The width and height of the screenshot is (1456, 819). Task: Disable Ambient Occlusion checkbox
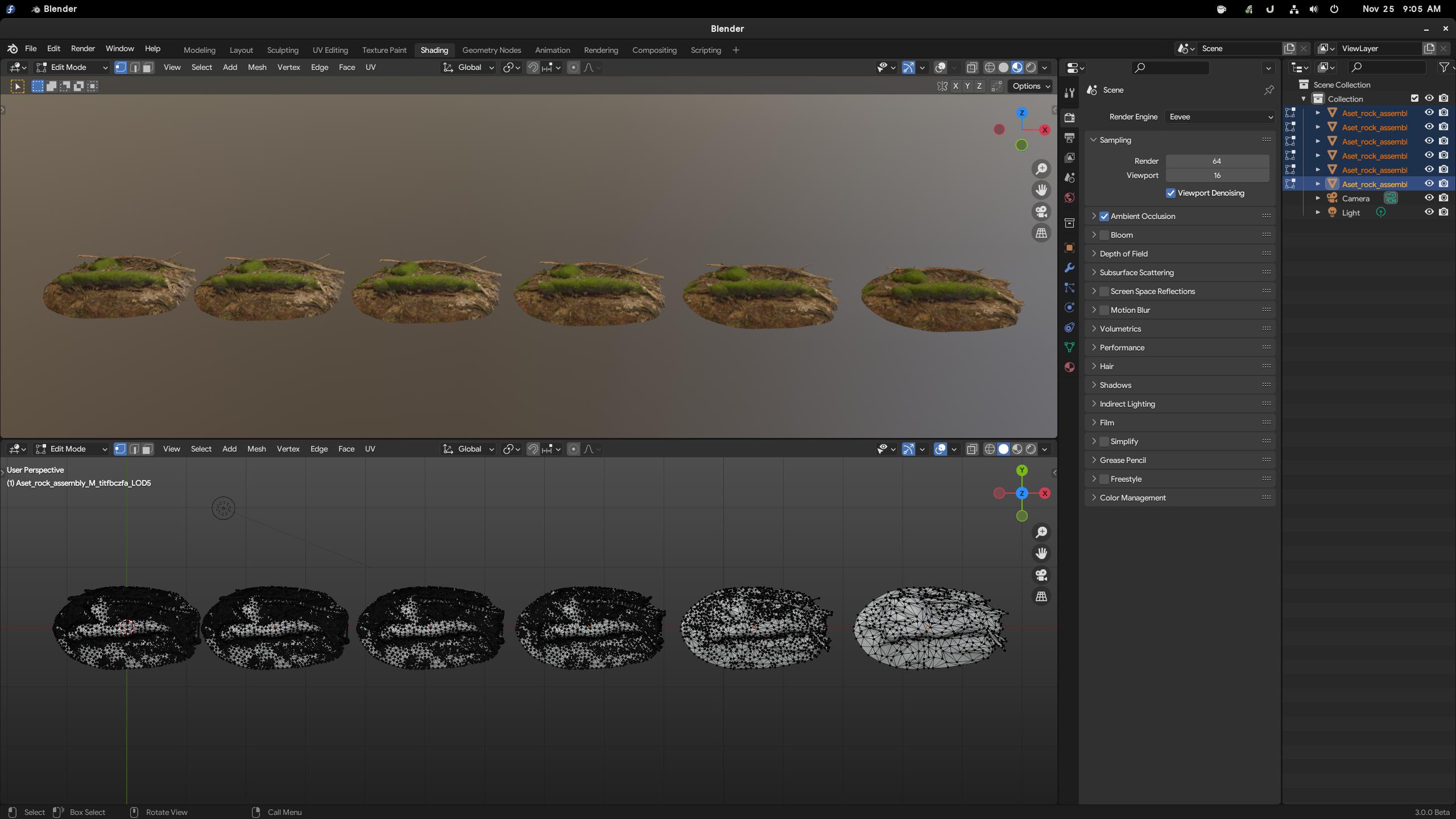1104,216
